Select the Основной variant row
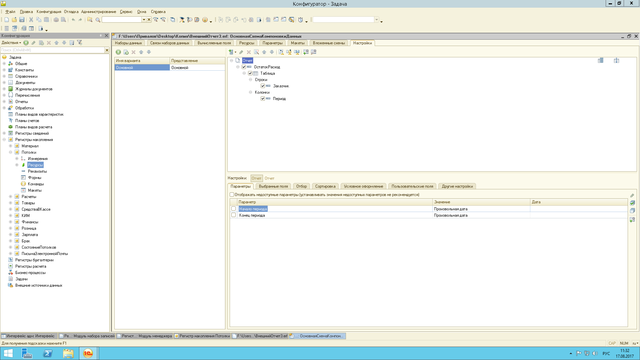Screen dimensions: 640x360 pos(169,67)
